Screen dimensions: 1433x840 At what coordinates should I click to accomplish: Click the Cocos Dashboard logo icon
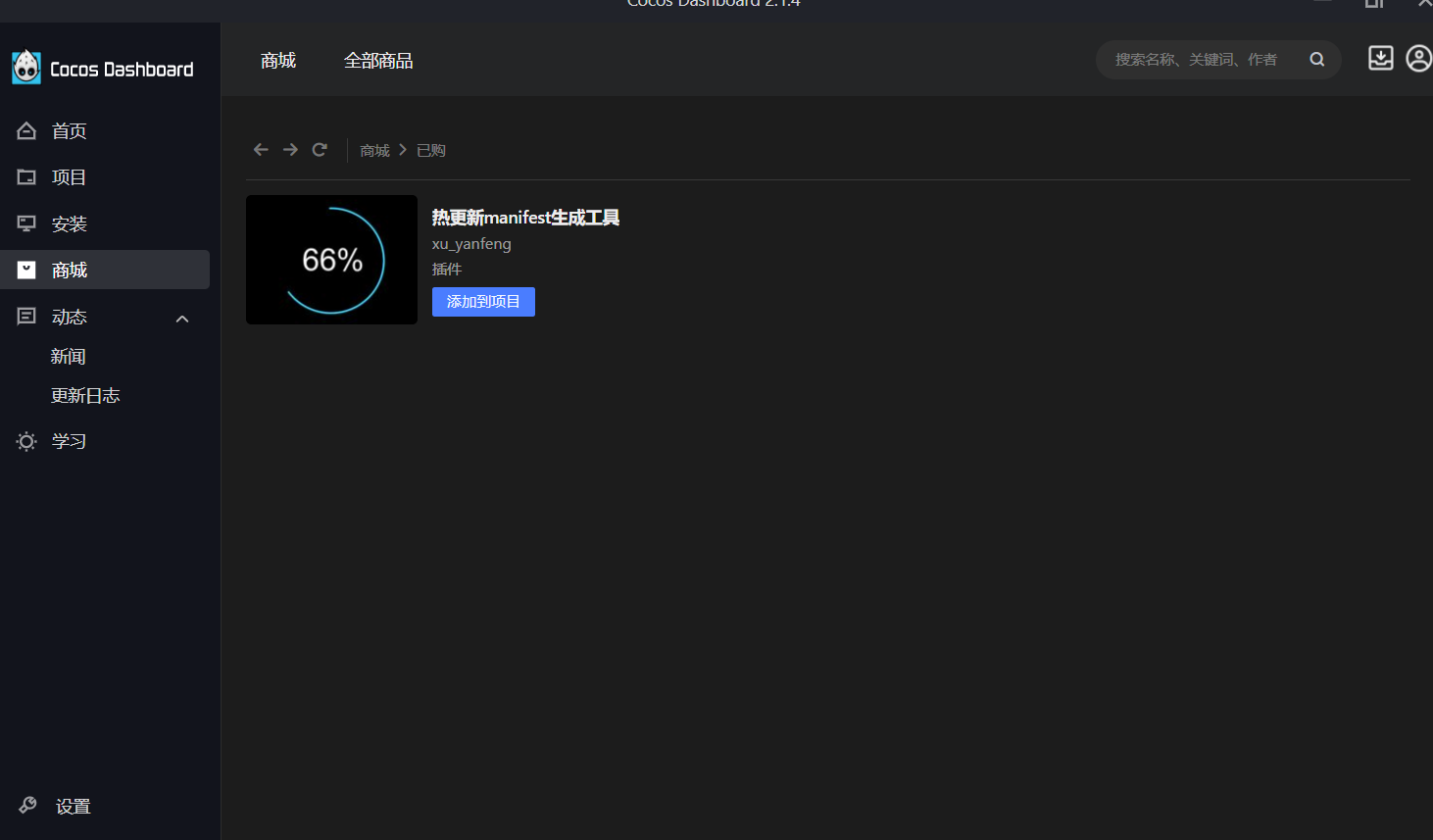coord(26,68)
